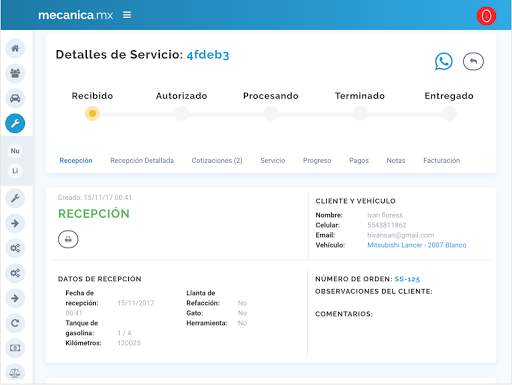
Task: Click the first right-arrow sidebar icon
Action: point(15,223)
